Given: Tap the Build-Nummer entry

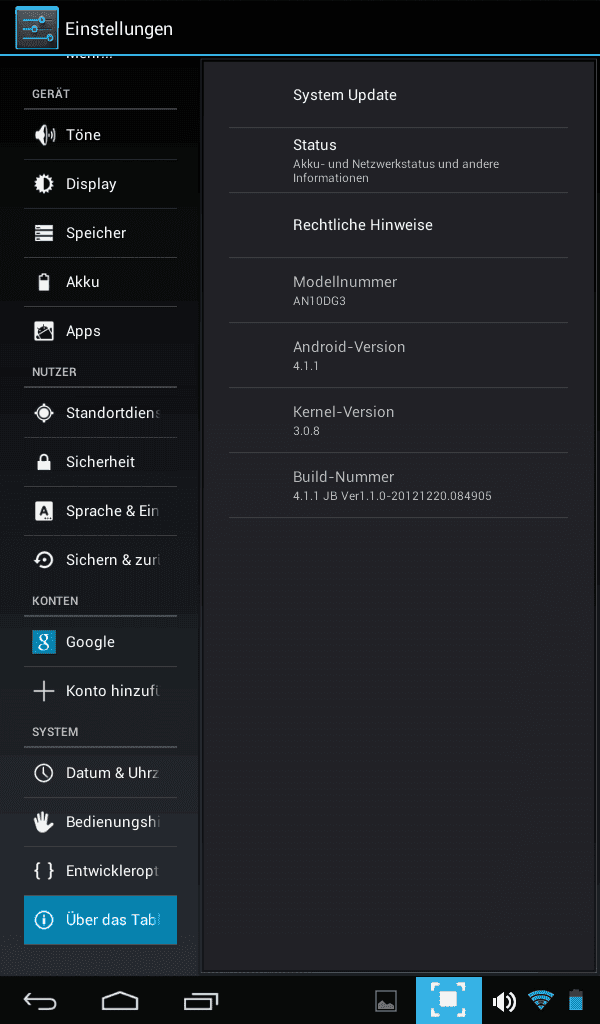Looking at the screenshot, I should click(398, 485).
